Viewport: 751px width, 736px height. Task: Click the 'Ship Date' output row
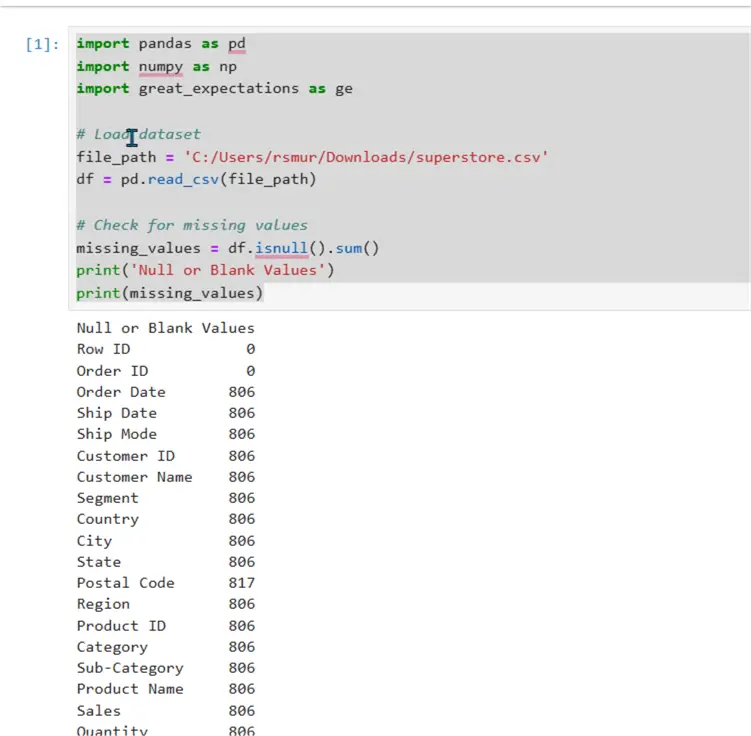click(166, 413)
